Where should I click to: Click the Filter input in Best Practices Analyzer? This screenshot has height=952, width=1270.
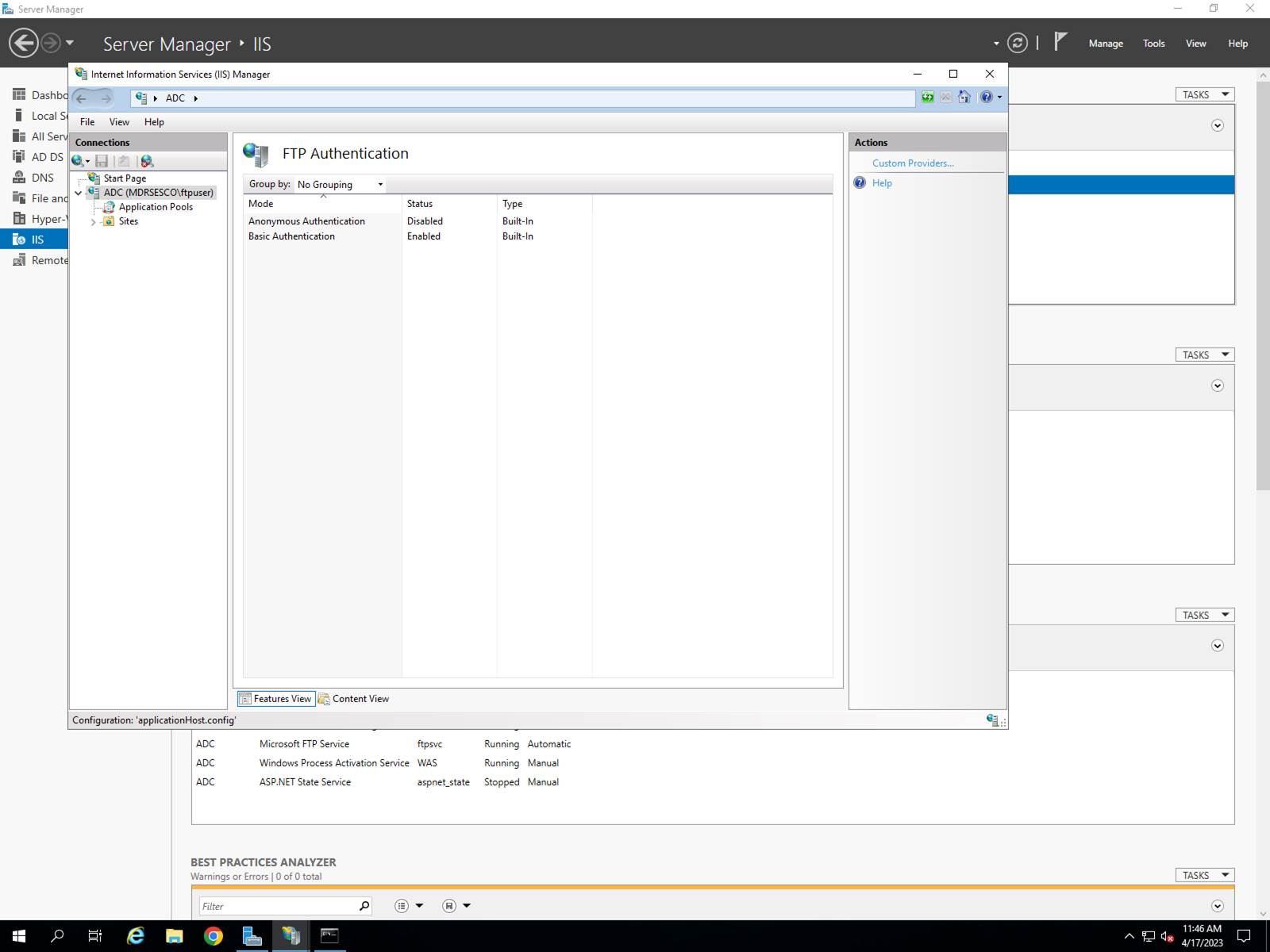(x=276, y=906)
